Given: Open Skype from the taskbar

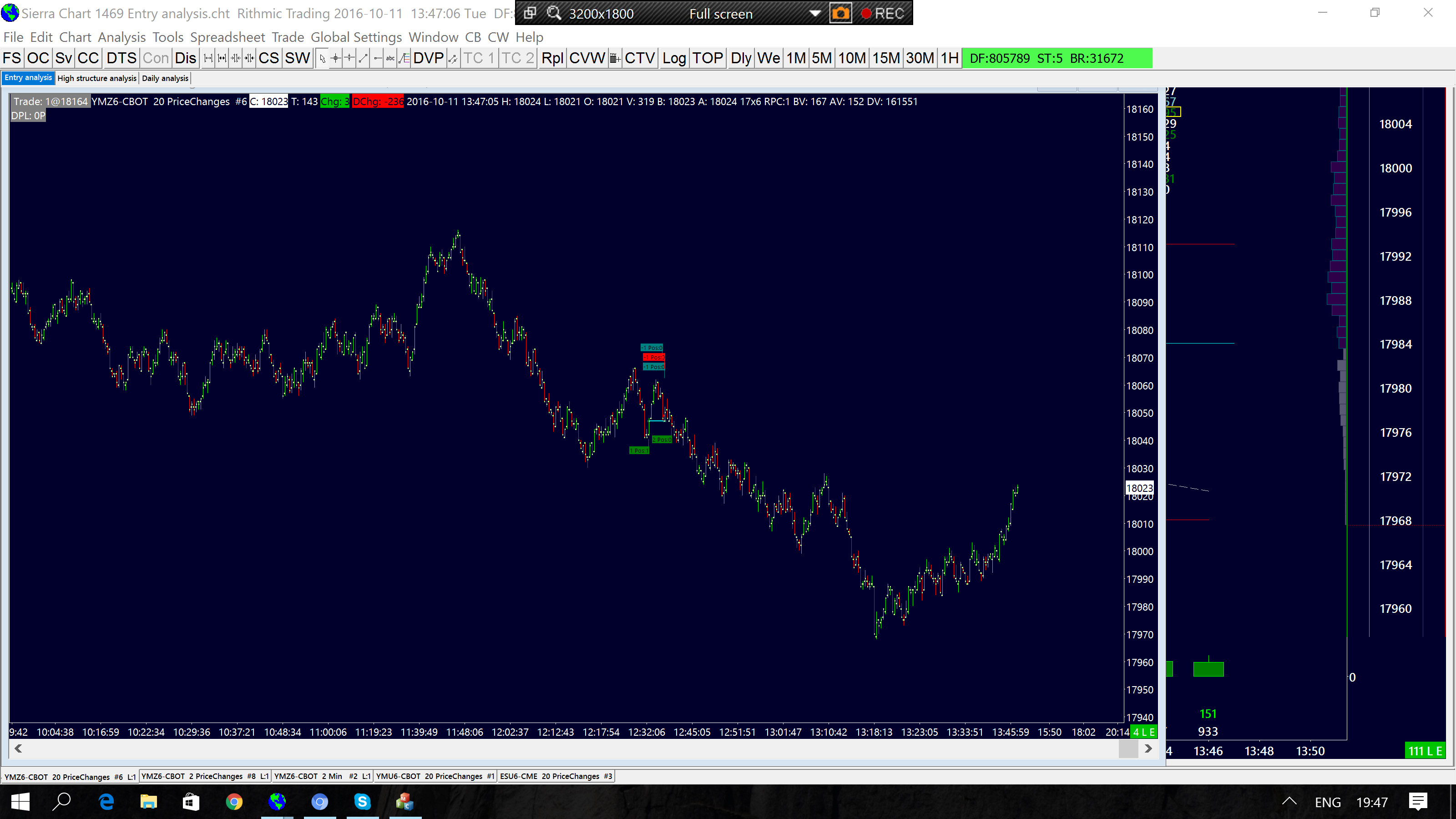Looking at the screenshot, I should pyautogui.click(x=362, y=801).
